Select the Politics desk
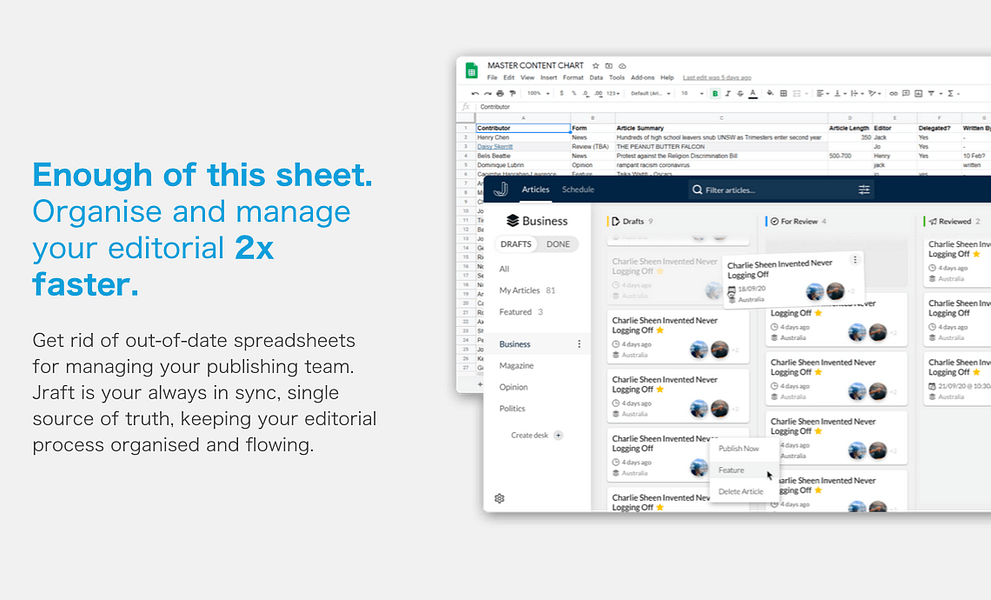This screenshot has width=991, height=600. 512,408
